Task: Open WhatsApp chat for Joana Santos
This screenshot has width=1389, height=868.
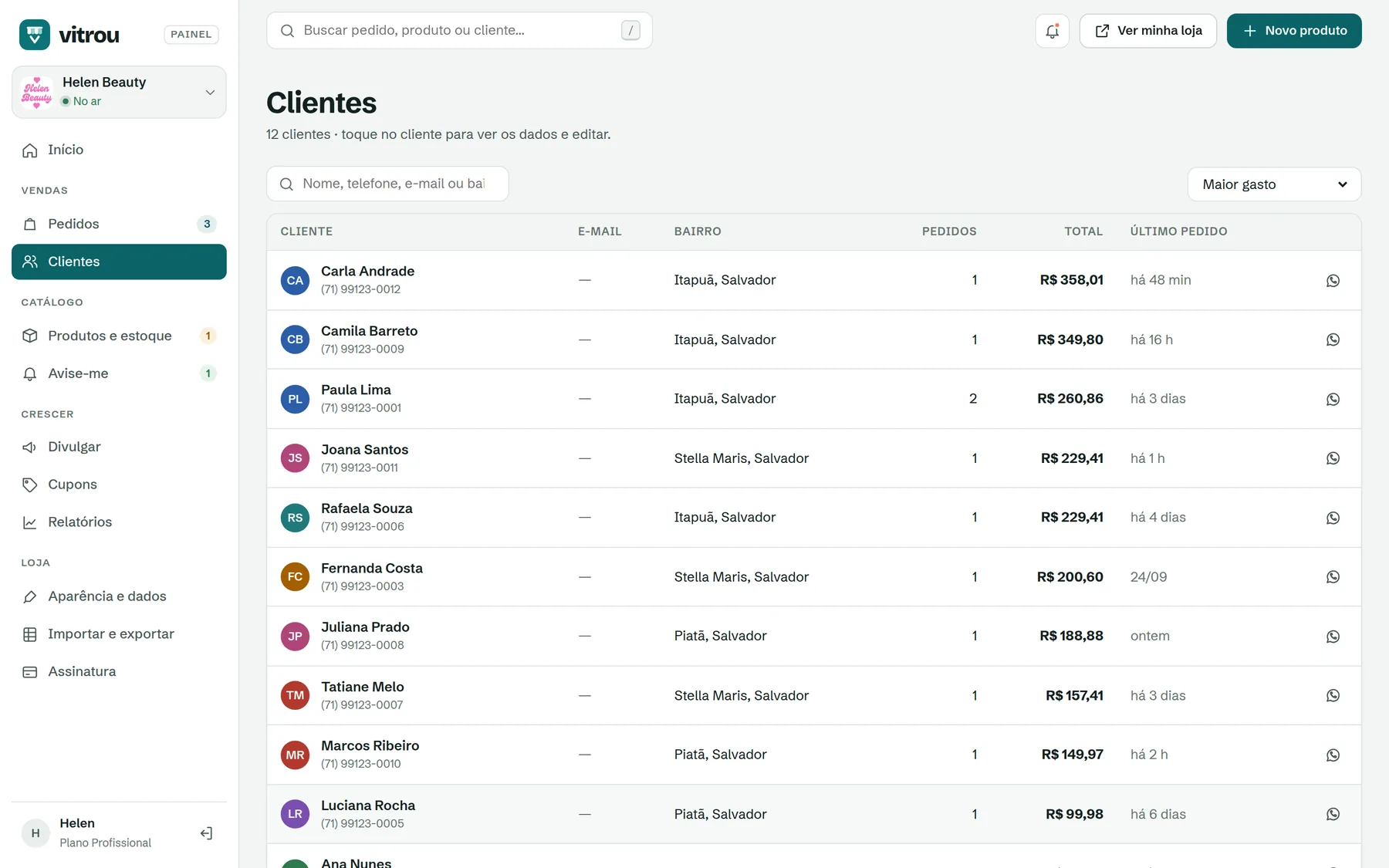Action: click(1333, 458)
